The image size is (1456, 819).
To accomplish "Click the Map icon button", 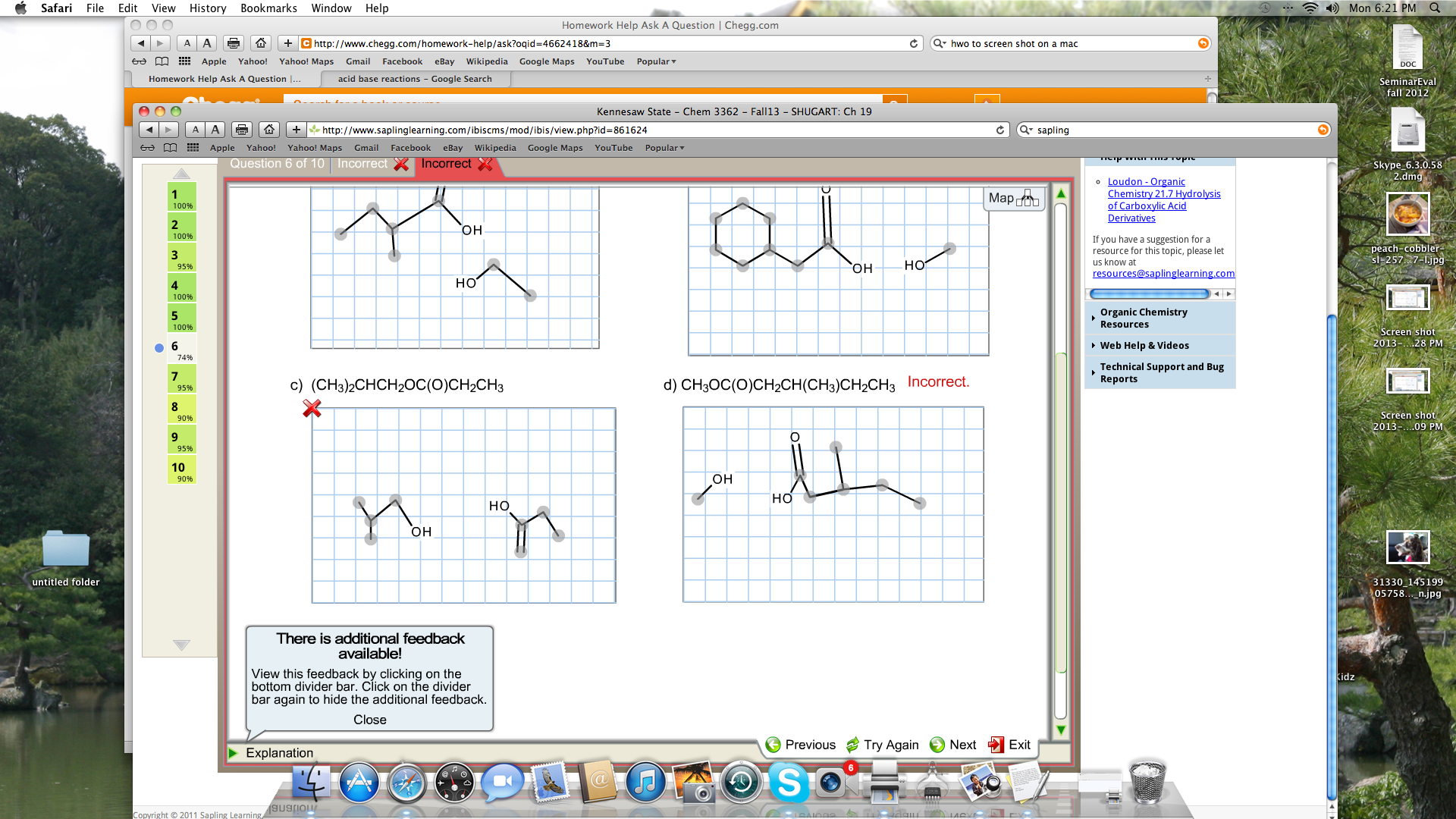I will click(1014, 199).
